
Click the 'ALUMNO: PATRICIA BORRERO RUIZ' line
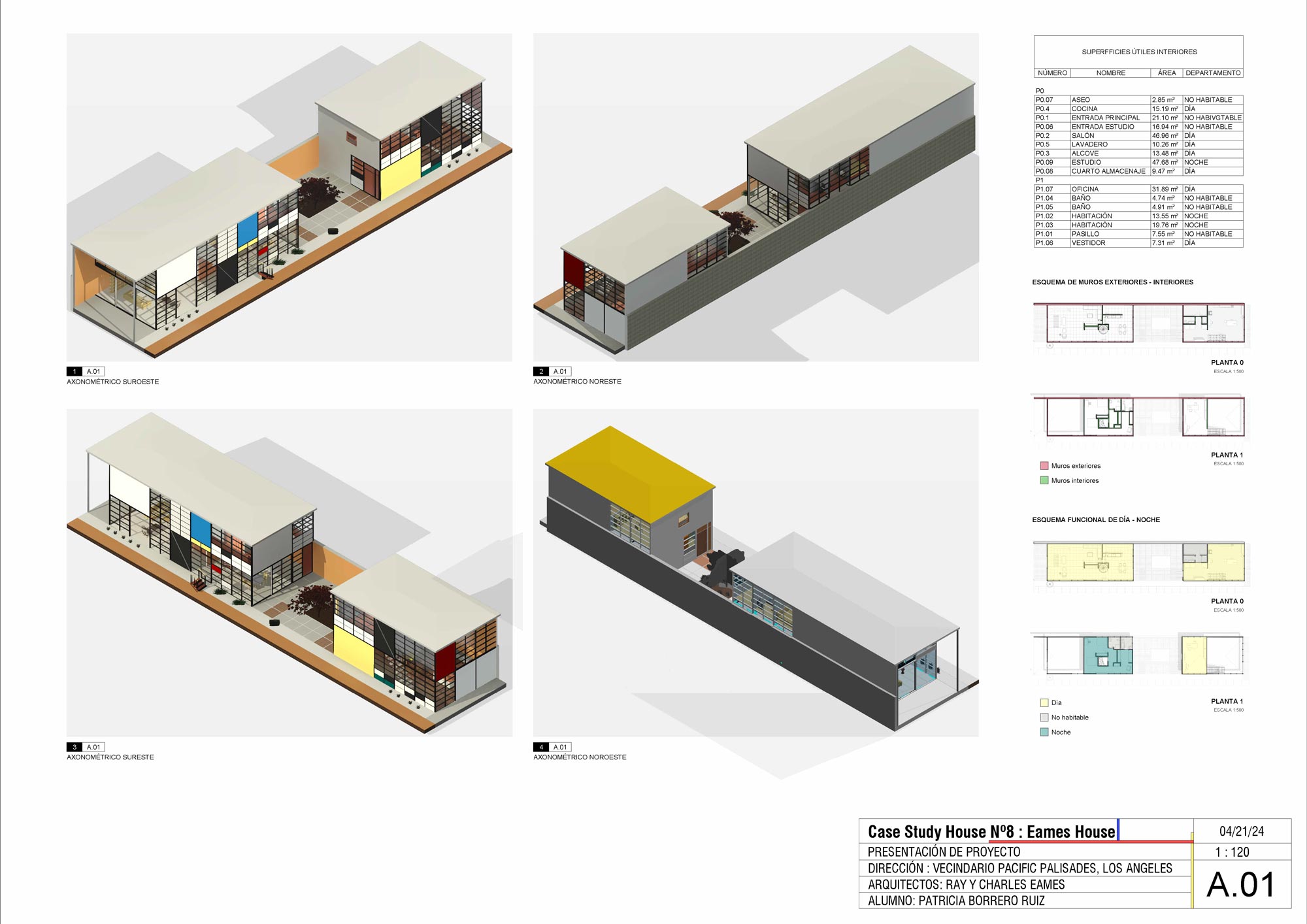956,901
